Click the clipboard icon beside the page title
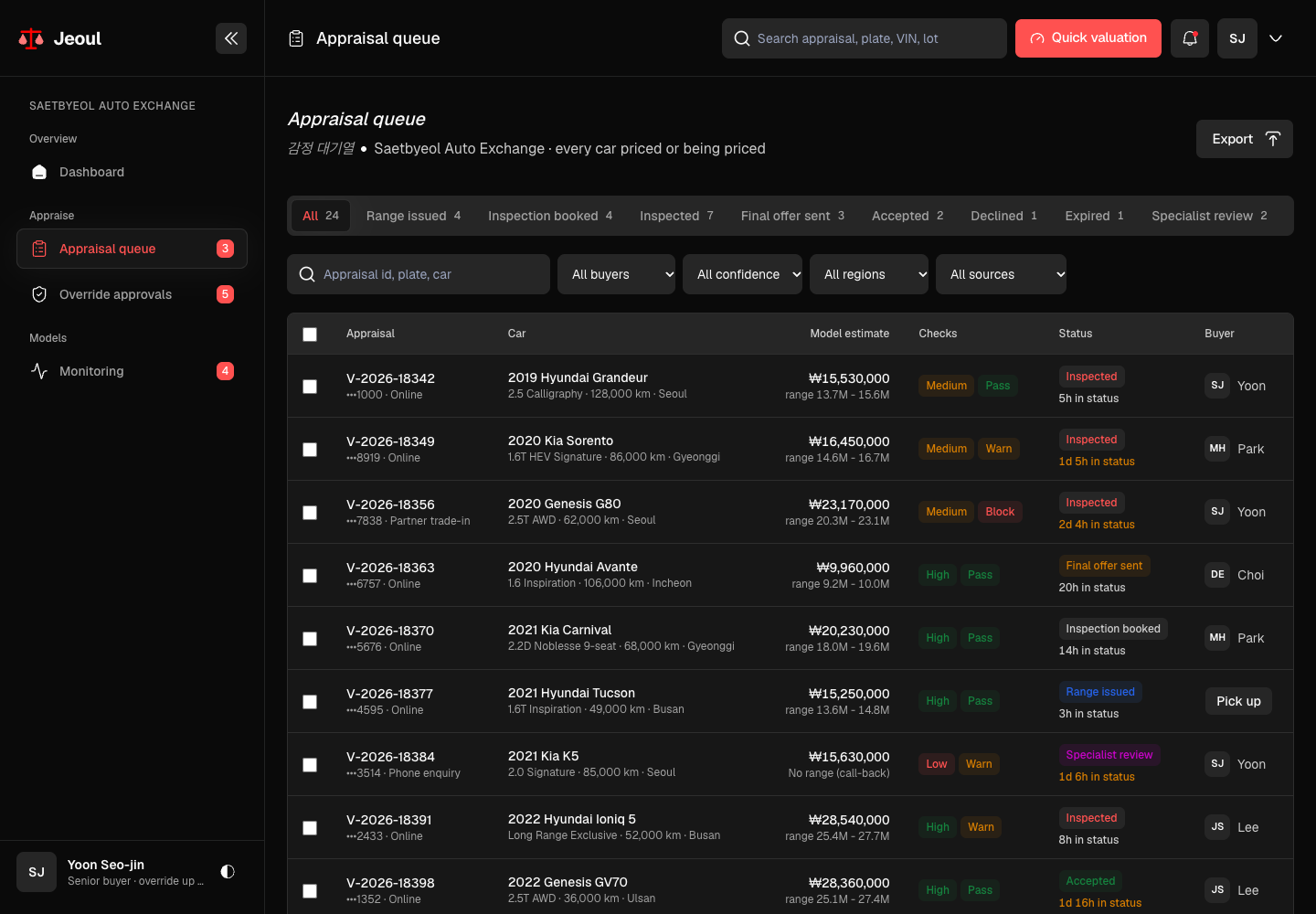 click(296, 38)
